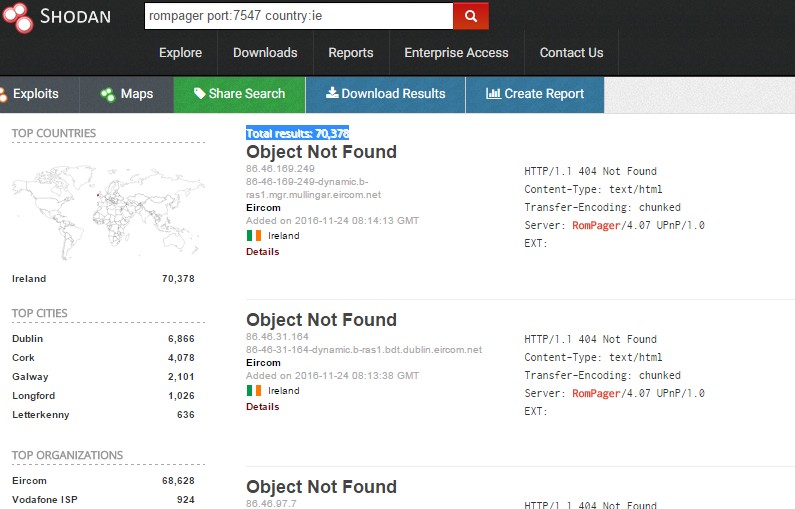Image resolution: width=795 pixels, height=509 pixels.
Task: Click the Download Results arrow icon
Action: 332,93
